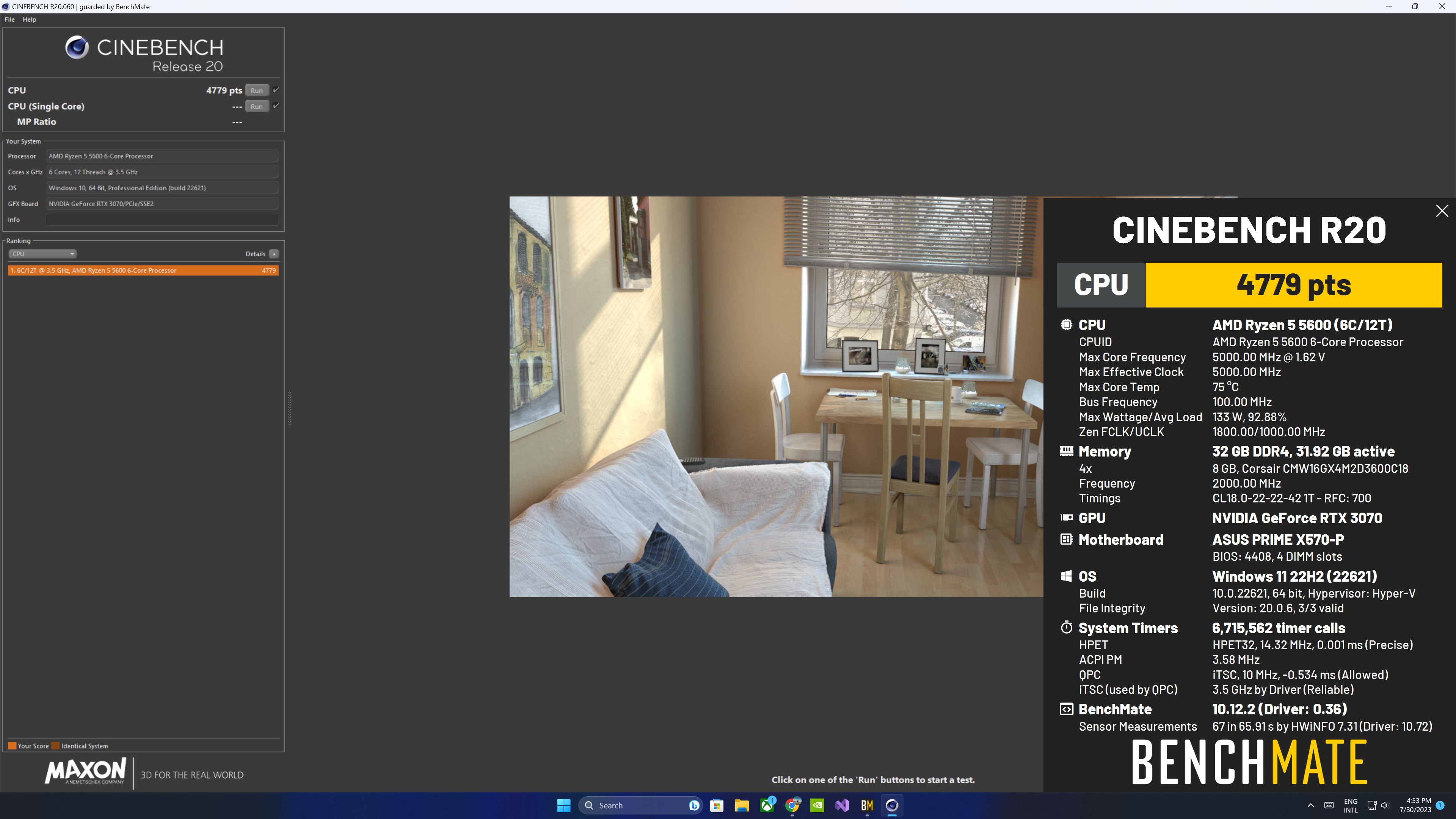Open the Windows Start menu
Image resolution: width=1456 pixels, height=819 pixels.
pyautogui.click(x=563, y=805)
